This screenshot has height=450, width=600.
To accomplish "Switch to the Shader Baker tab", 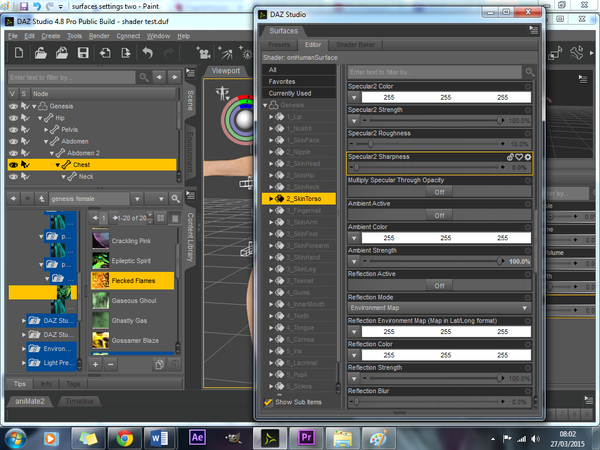I will point(355,45).
